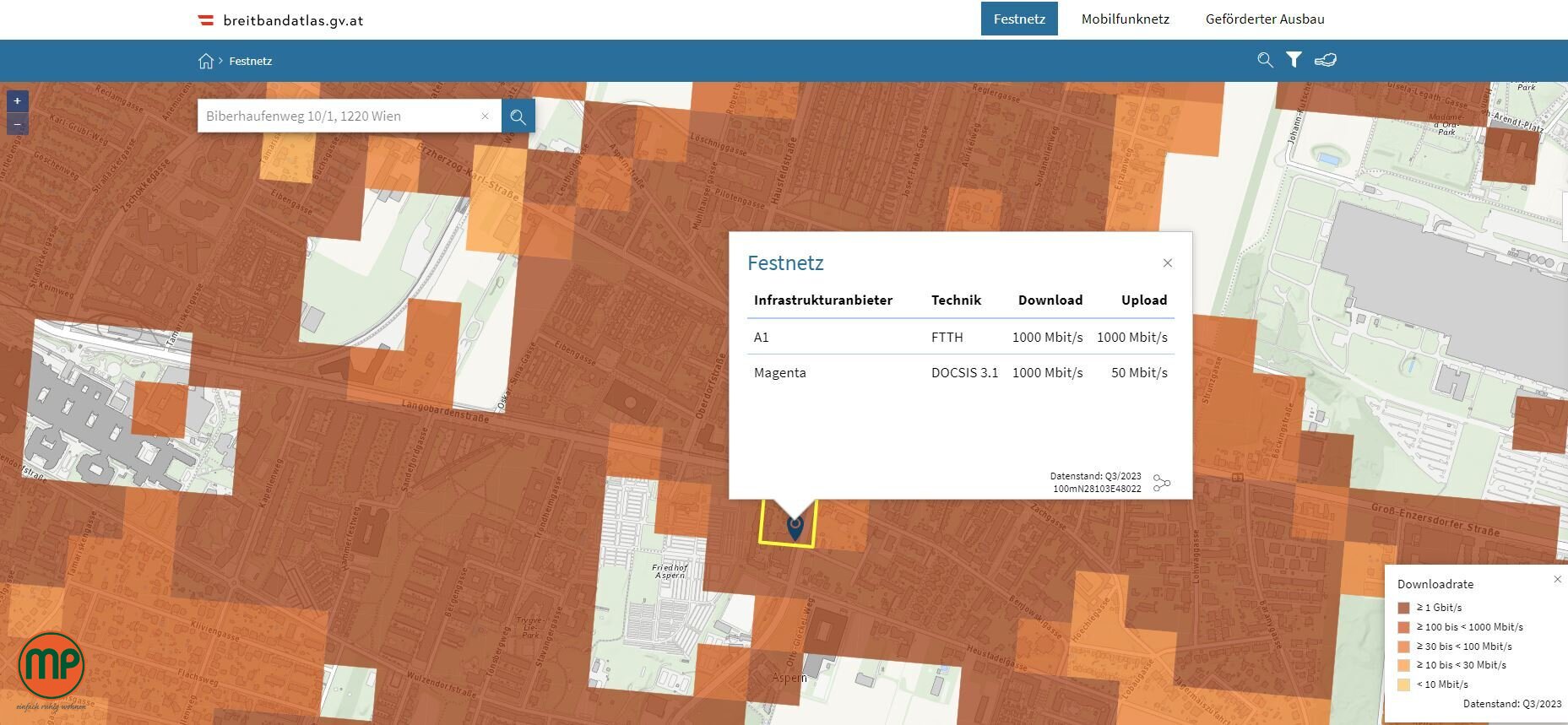Image resolution: width=1568 pixels, height=725 pixels.
Task: Click into the address search input field
Action: pyautogui.click(x=338, y=116)
